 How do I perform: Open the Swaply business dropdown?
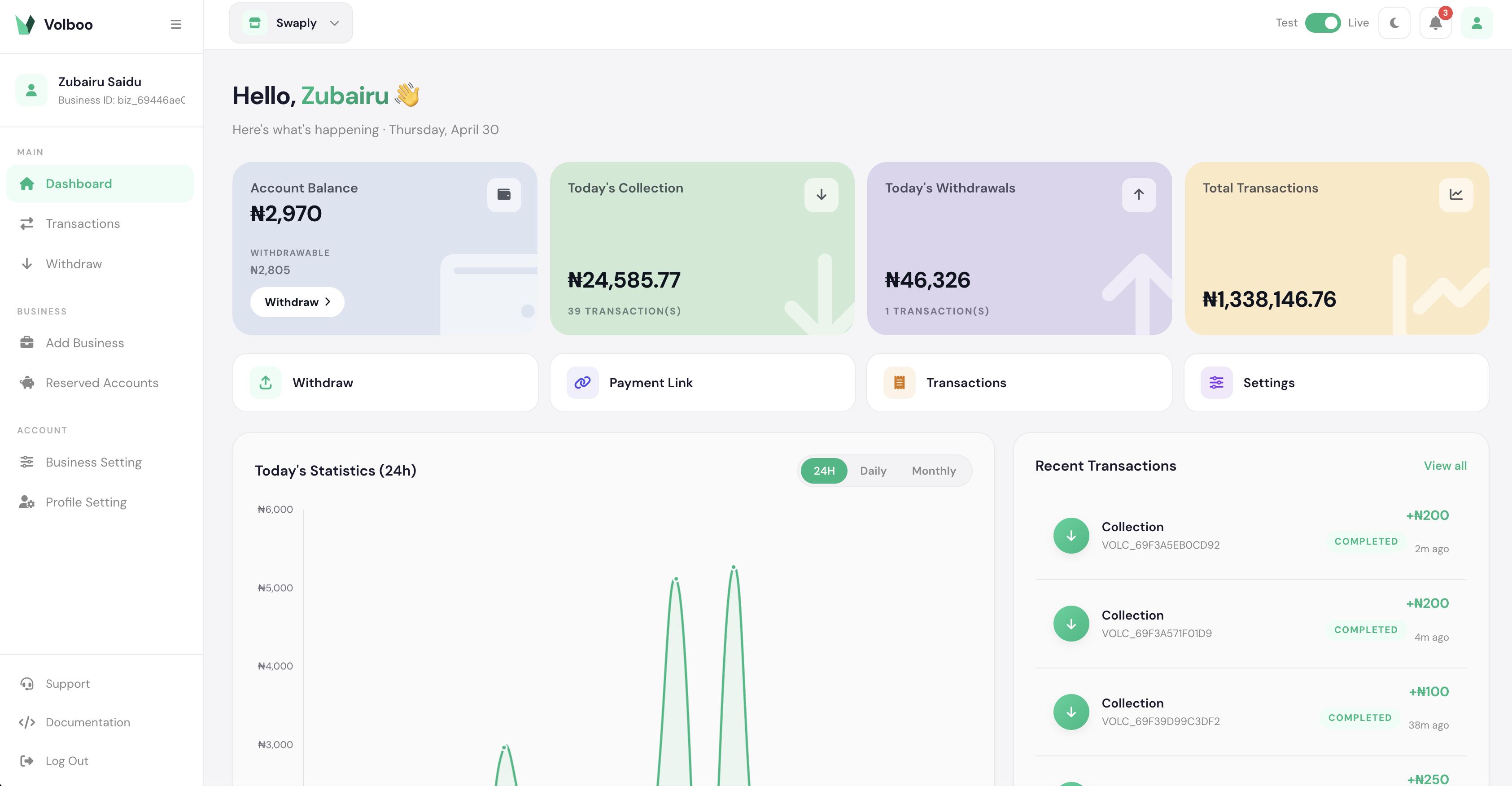[x=291, y=23]
